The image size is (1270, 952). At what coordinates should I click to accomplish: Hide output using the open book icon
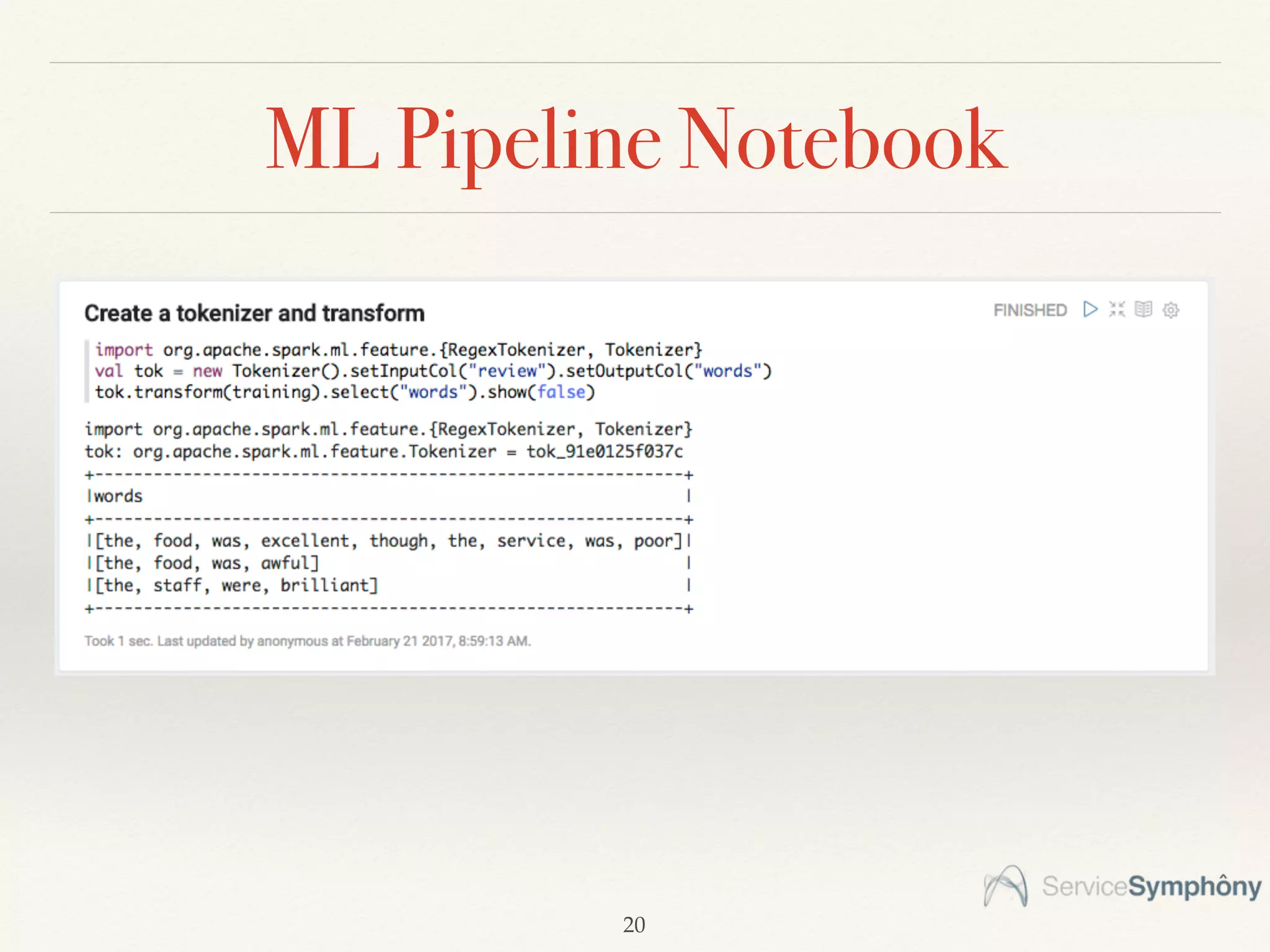pos(1143,309)
